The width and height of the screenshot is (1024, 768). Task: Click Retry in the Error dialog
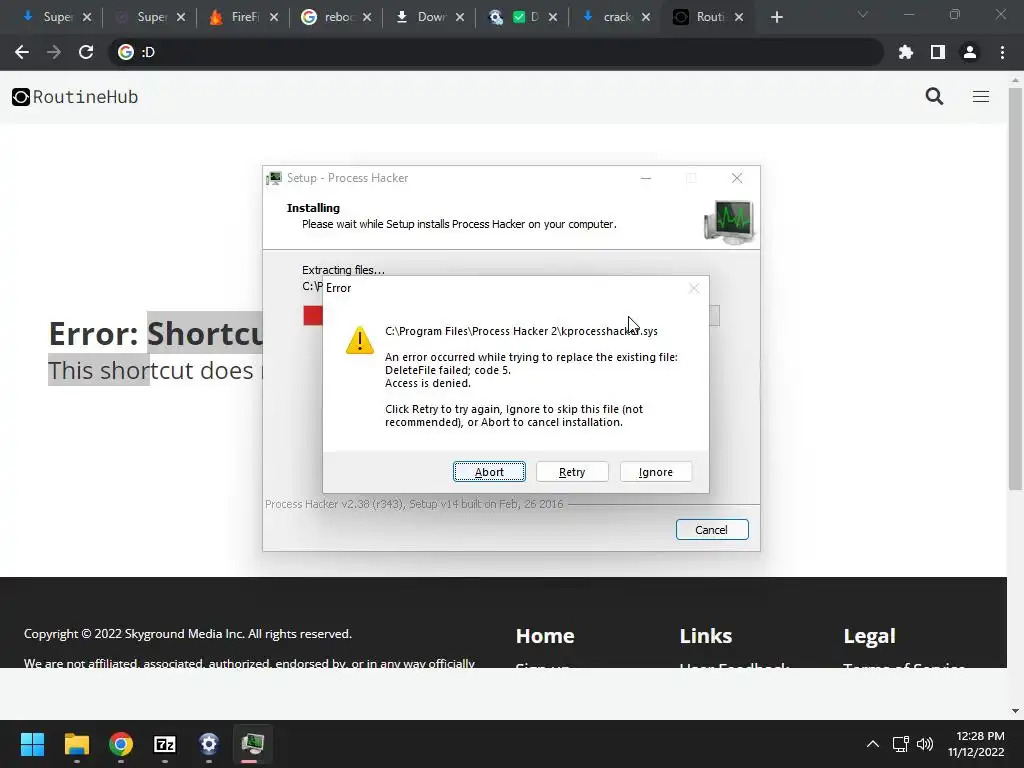(x=572, y=472)
